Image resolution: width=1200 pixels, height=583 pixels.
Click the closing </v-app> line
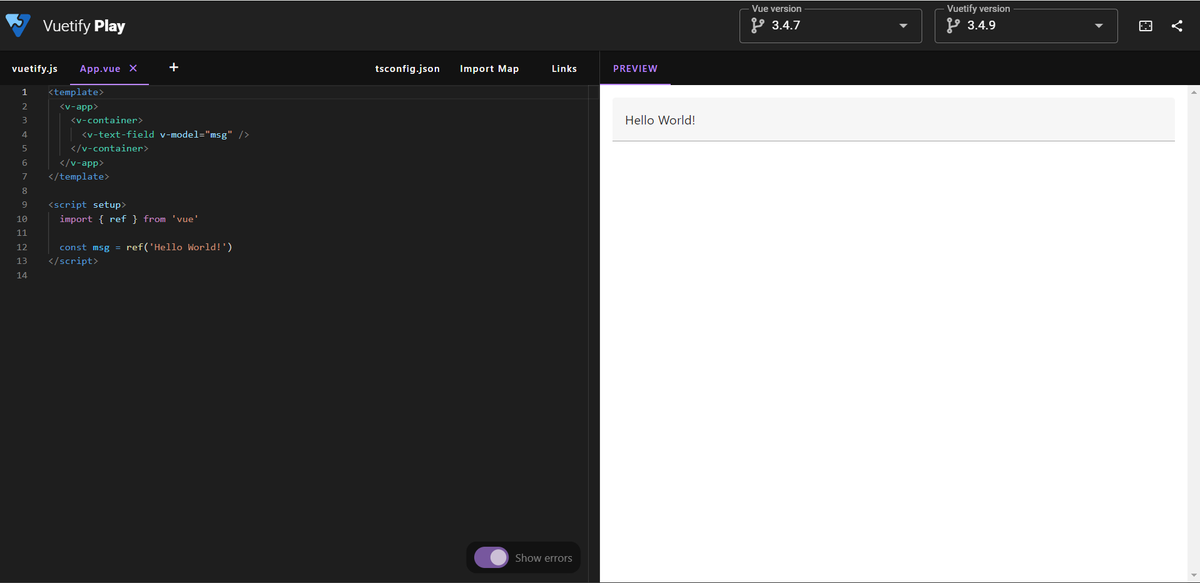pyautogui.click(x=82, y=162)
